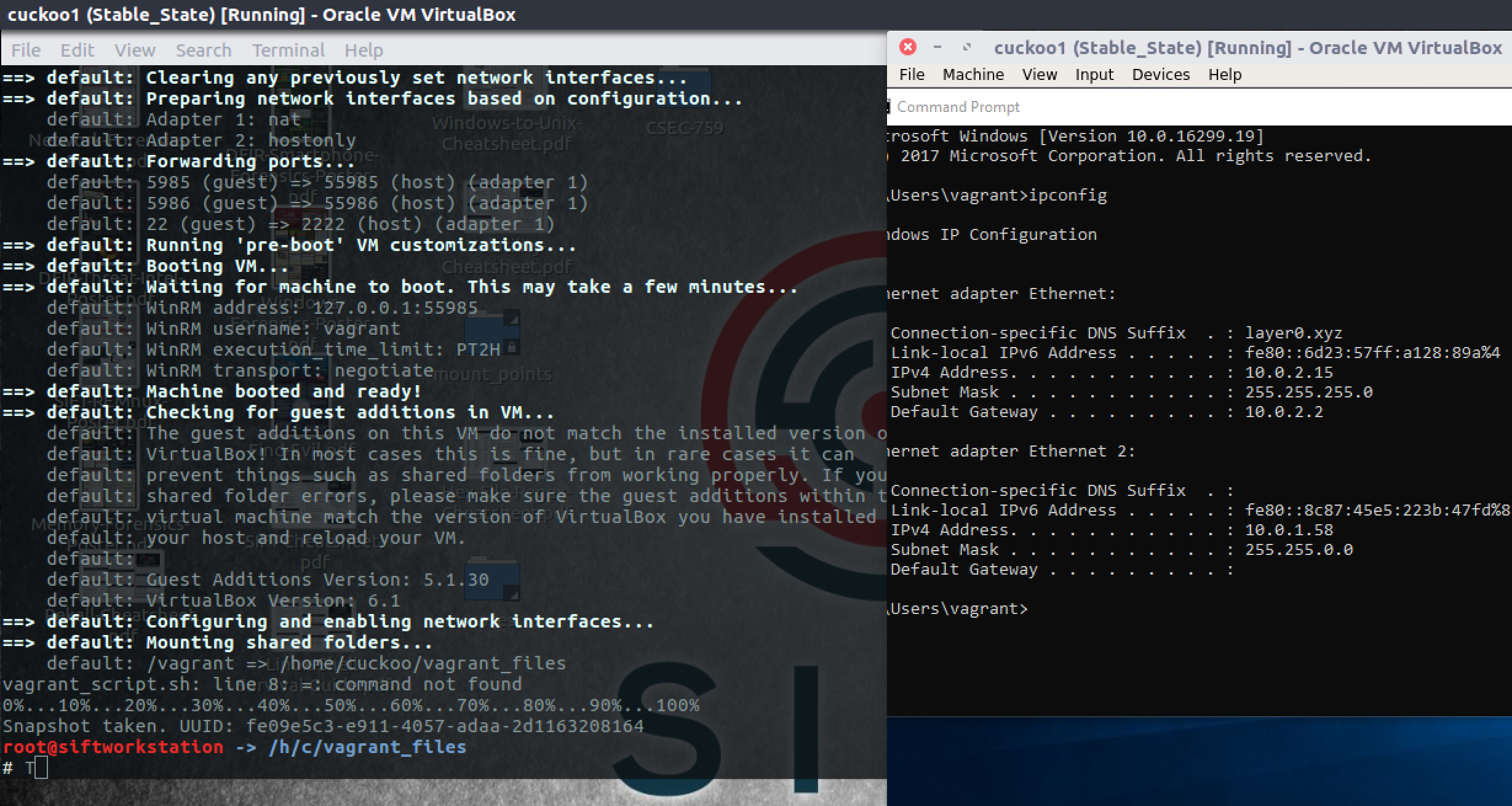Open VirtualBox View menu
Image resolution: width=1512 pixels, height=806 pixels.
(x=1040, y=74)
